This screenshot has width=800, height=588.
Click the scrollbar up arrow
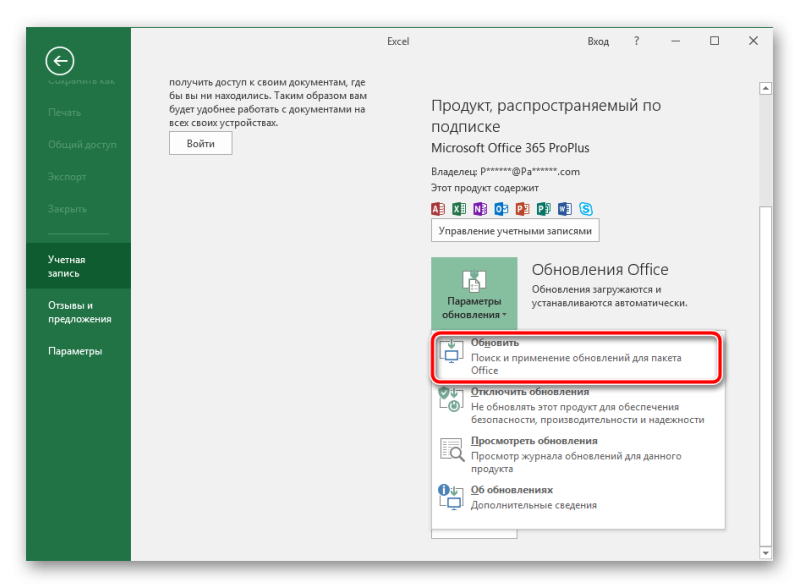coord(765,88)
